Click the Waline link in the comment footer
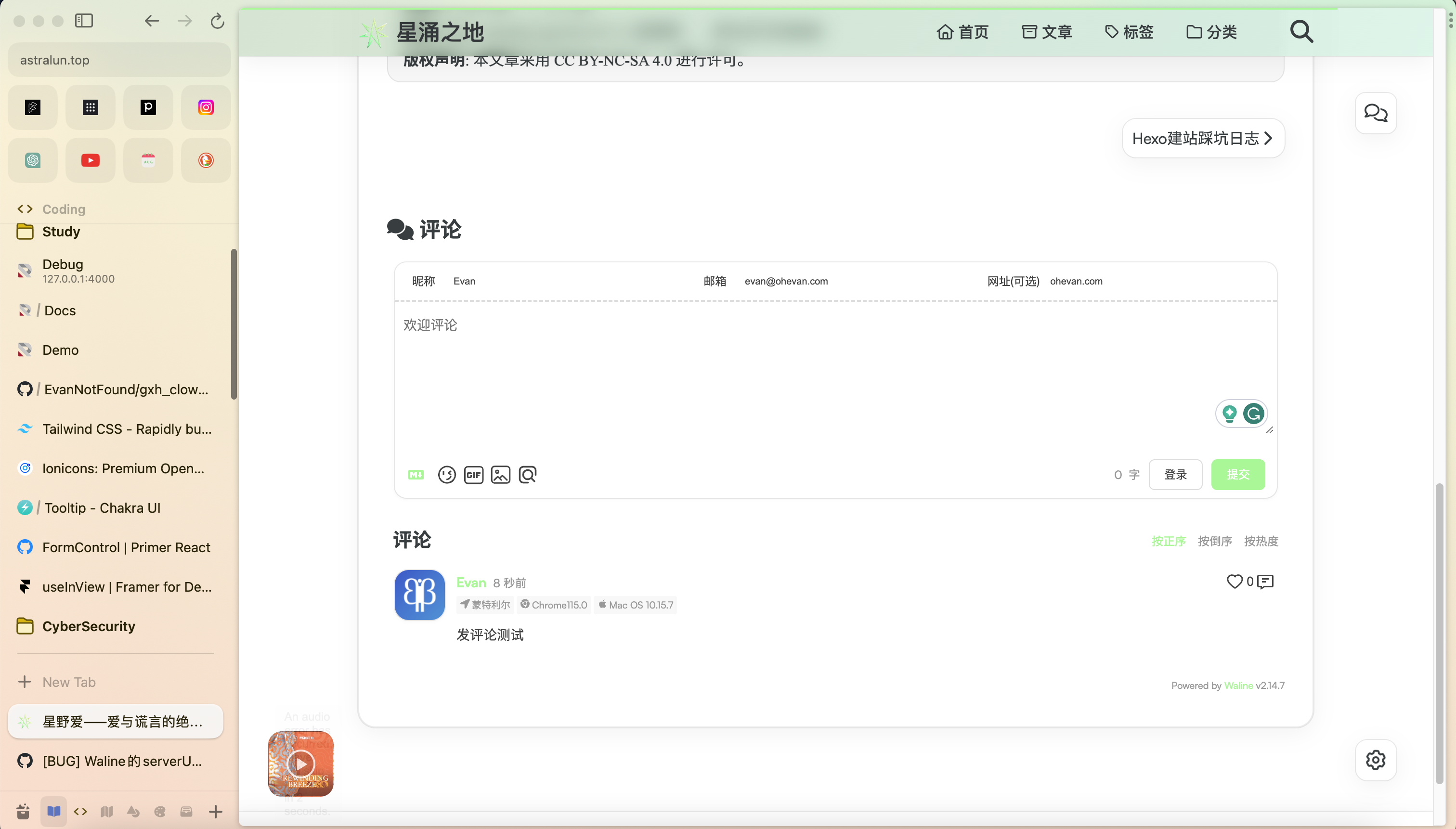The width and height of the screenshot is (1456, 829). click(x=1238, y=686)
